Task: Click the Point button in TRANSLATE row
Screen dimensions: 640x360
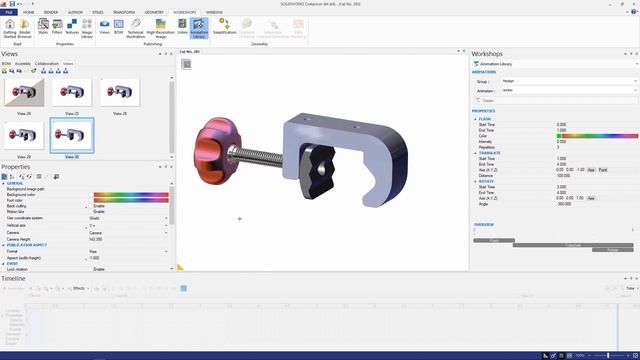Action: [x=603, y=170]
